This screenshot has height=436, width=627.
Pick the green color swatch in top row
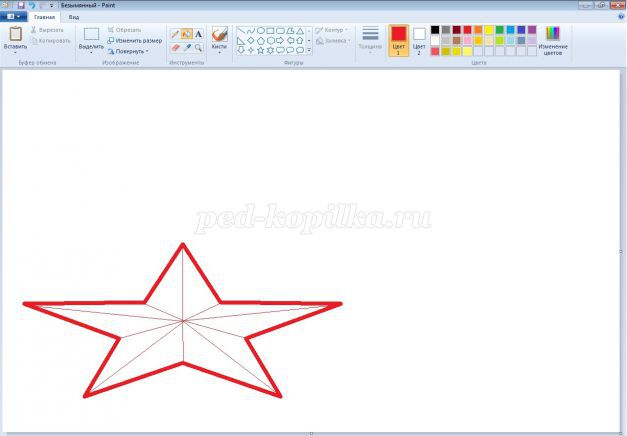[500, 30]
